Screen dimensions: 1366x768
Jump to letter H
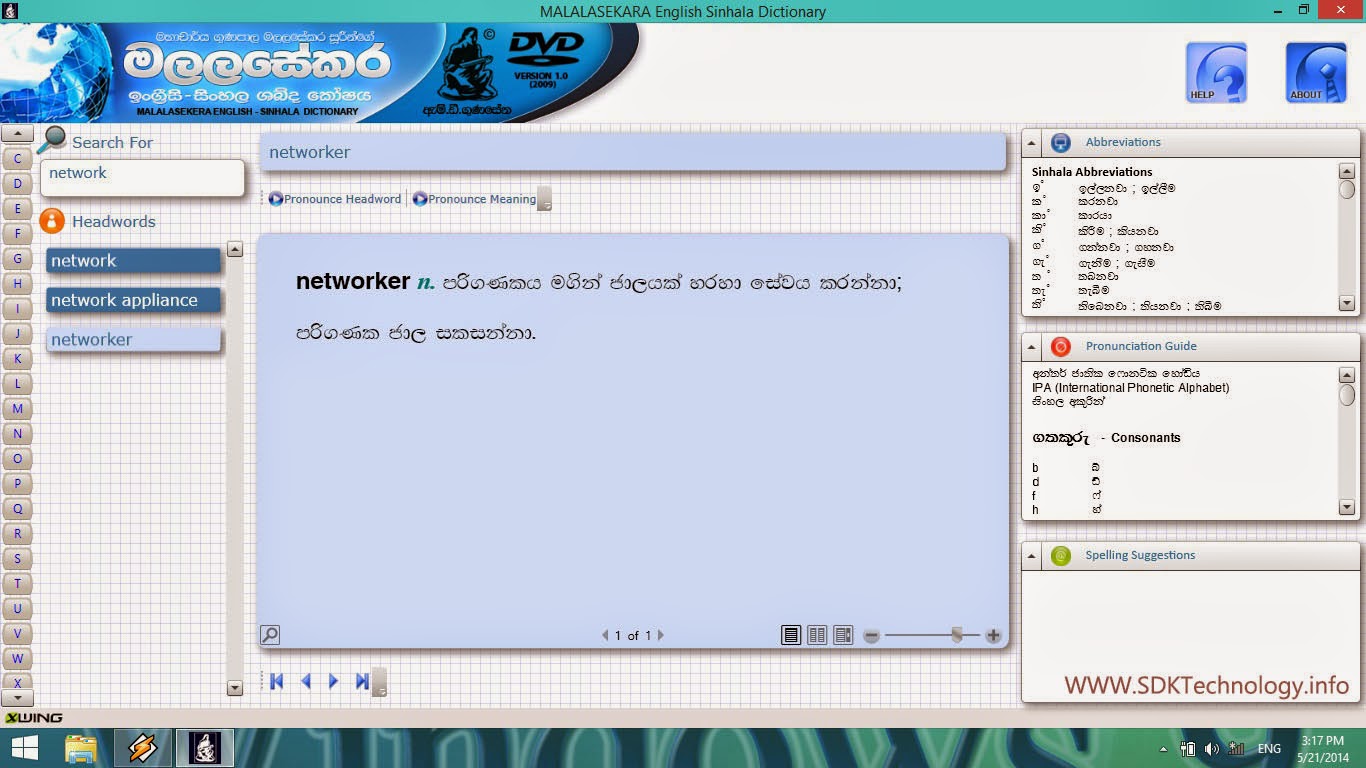pyautogui.click(x=17, y=284)
